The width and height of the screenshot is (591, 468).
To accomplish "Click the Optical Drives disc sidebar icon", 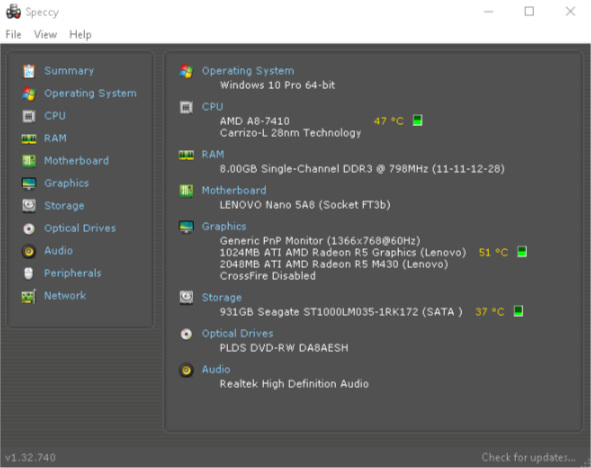I will (x=29, y=228).
